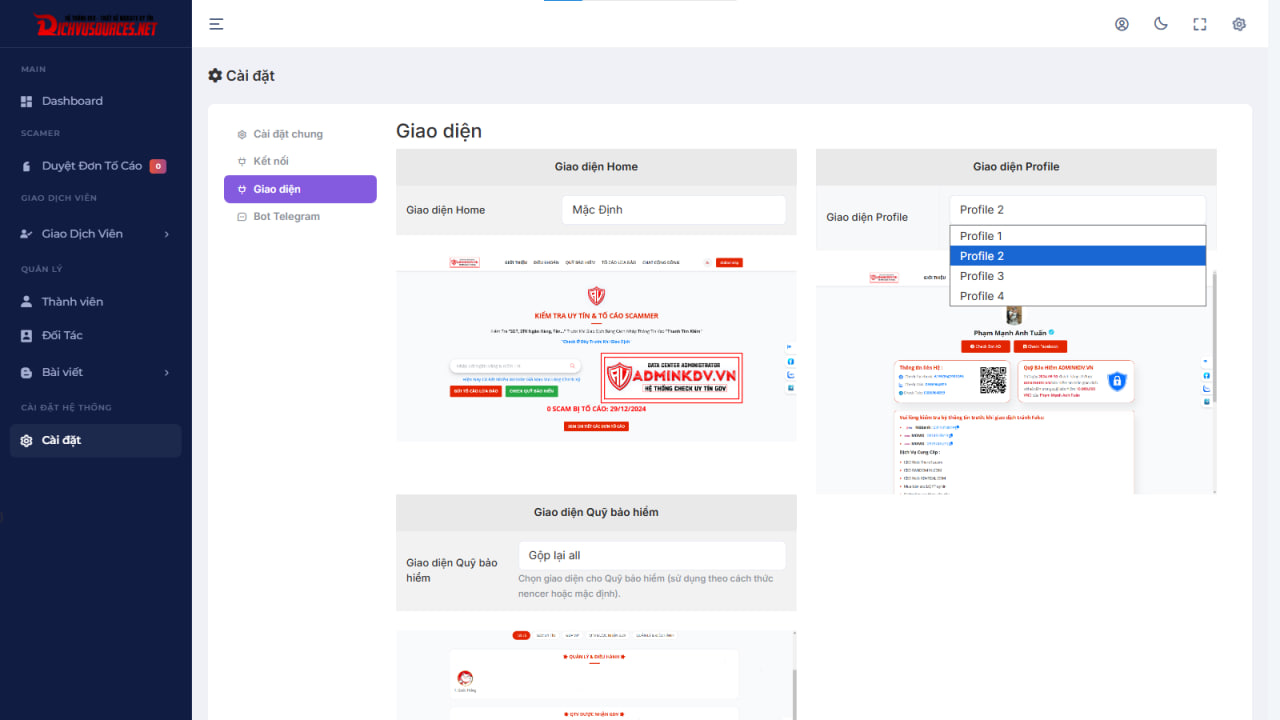Click the Dichvusources.net logo
Image resolution: width=1280 pixels, height=720 pixels.
point(96,24)
